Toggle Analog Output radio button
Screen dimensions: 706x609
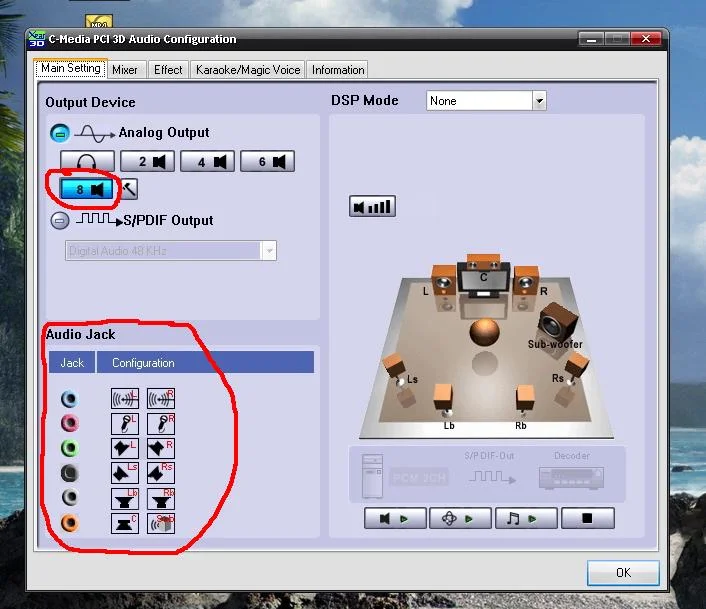tap(59, 133)
